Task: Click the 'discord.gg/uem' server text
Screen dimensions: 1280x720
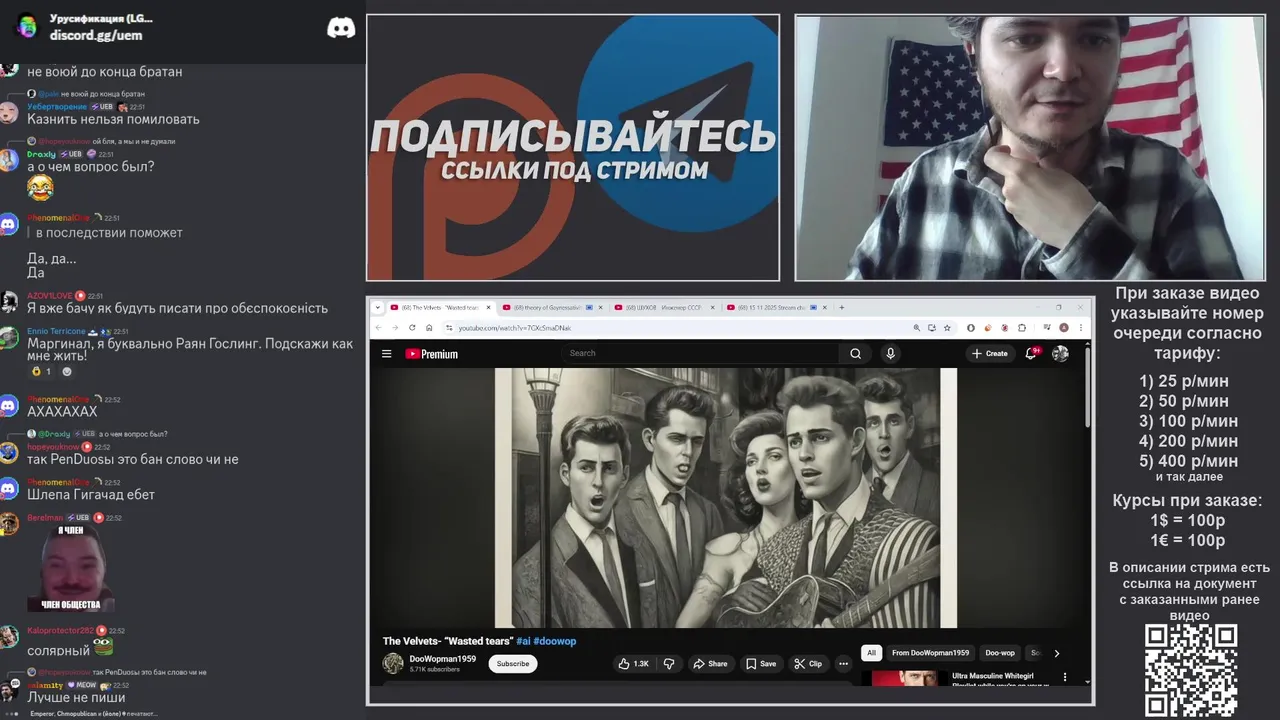Action: click(x=96, y=35)
